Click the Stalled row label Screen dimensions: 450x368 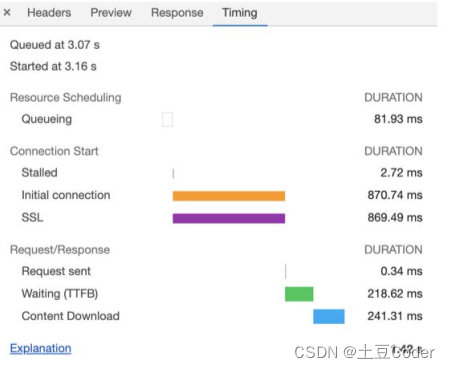tap(39, 173)
